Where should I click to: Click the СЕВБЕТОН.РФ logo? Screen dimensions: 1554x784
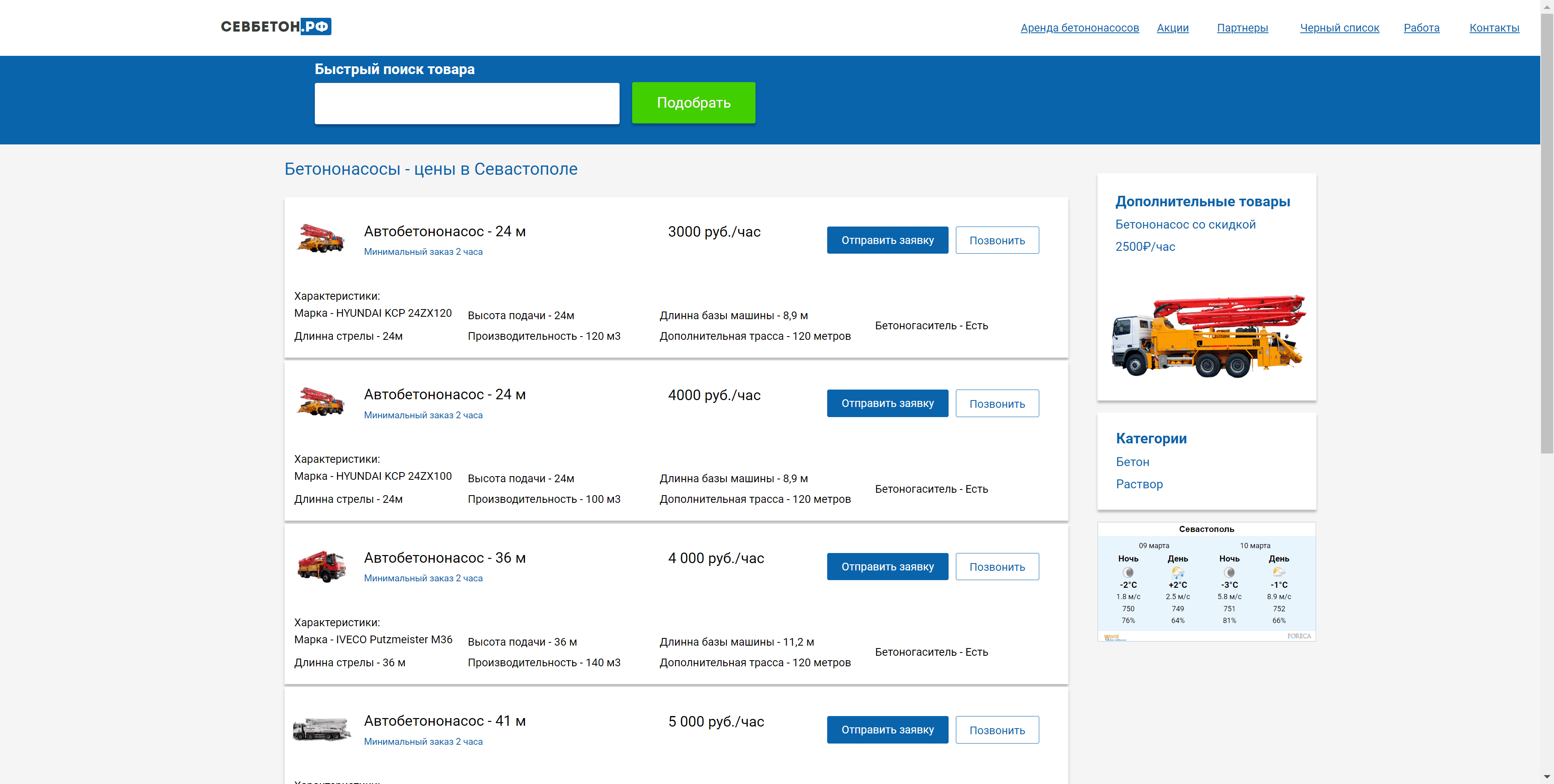pyautogui.click(x=276, y=27)
